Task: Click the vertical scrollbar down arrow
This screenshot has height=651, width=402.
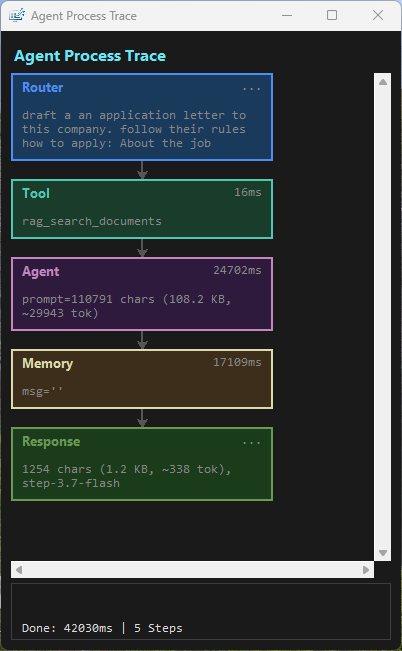Action: click(383, 553)
